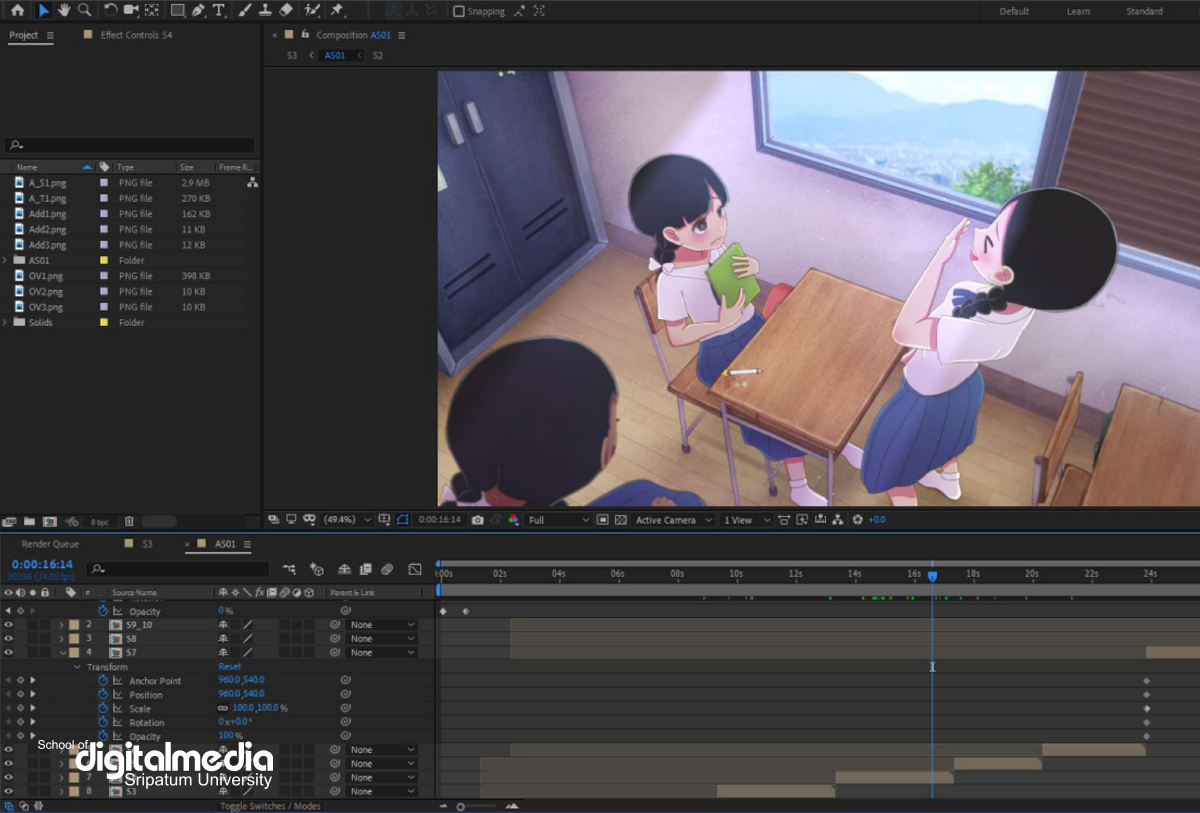Image resolution: width=1200 pixels, height=813 pixels.
Task: Expand the AS01 folder in Project panel
Action: coord(7,260)
